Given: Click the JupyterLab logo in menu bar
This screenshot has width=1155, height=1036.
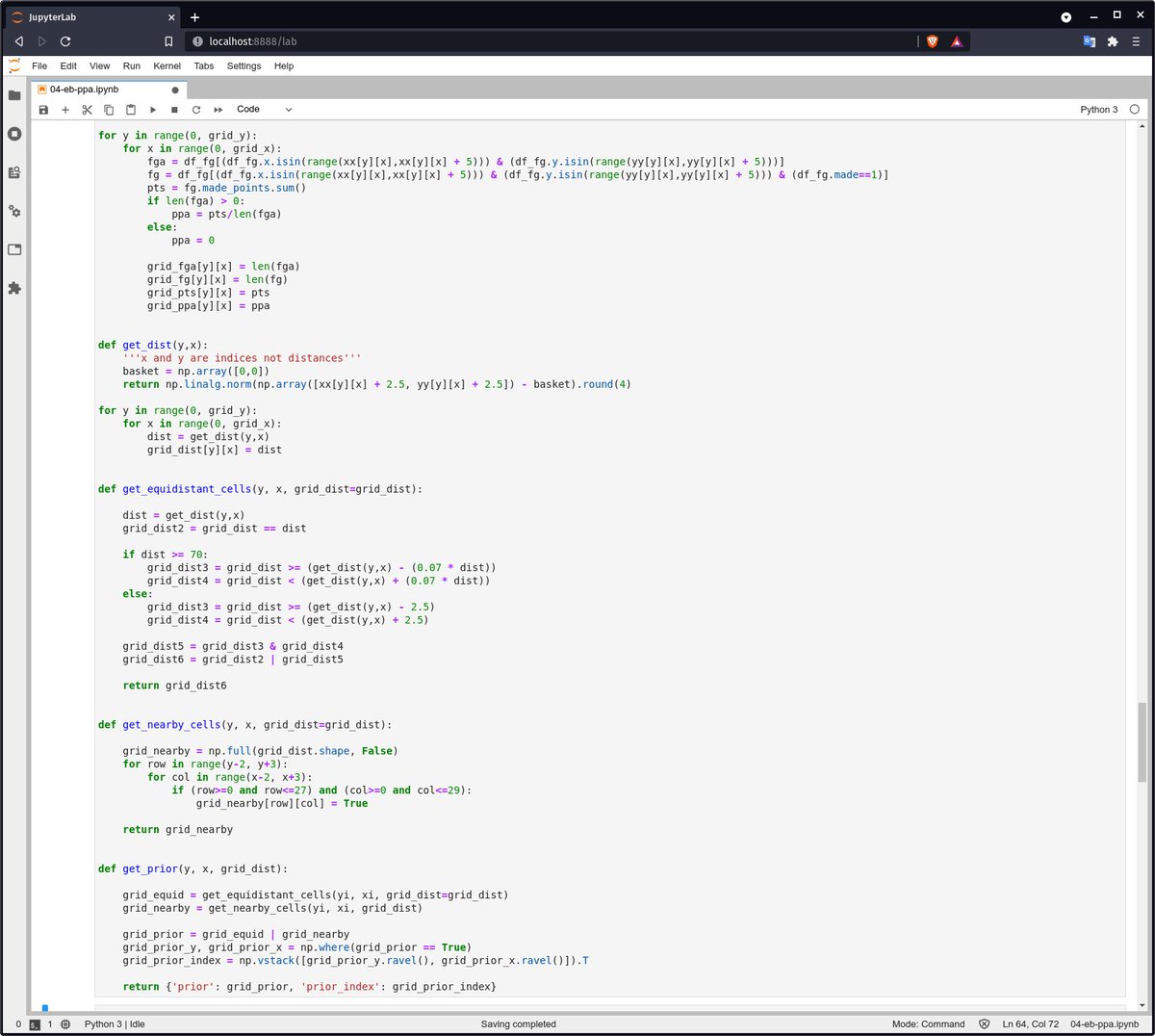Looking at the screenshot, I should click(14, 65).
